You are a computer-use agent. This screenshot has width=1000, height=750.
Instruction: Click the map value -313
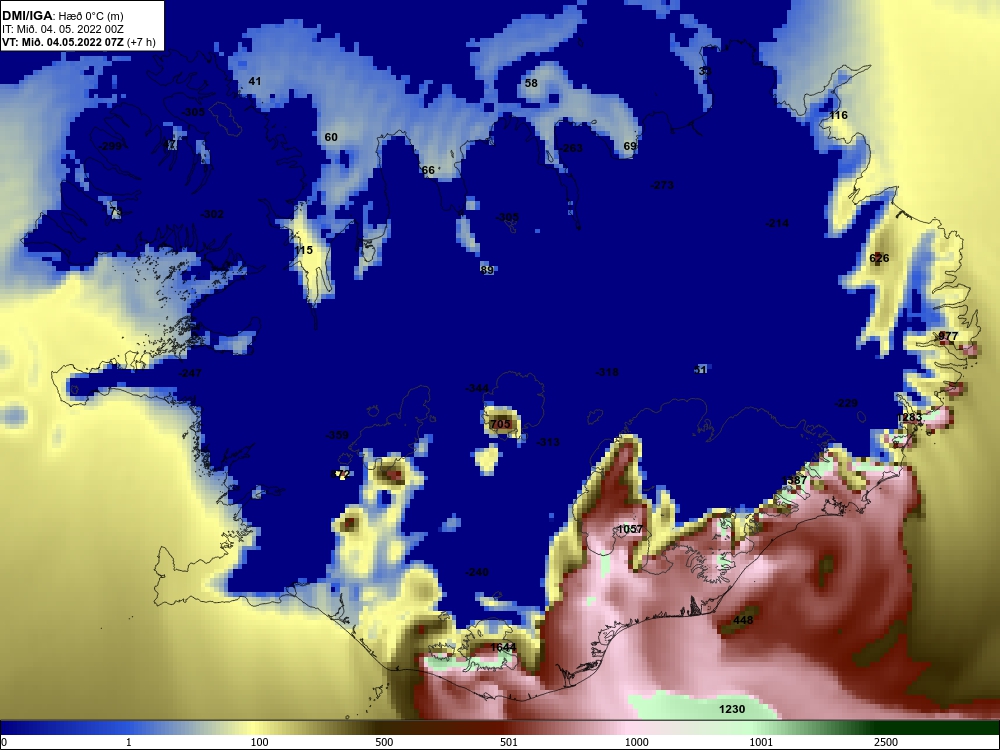click(x=548, y=442)
